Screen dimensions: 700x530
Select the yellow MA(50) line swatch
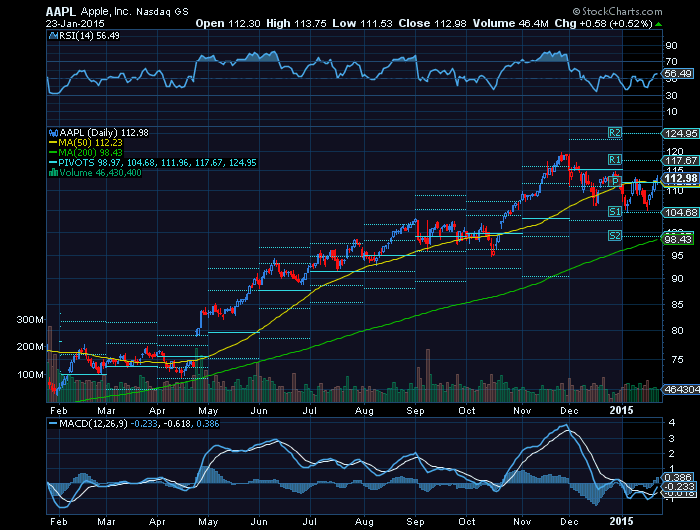tap(53, 143)
